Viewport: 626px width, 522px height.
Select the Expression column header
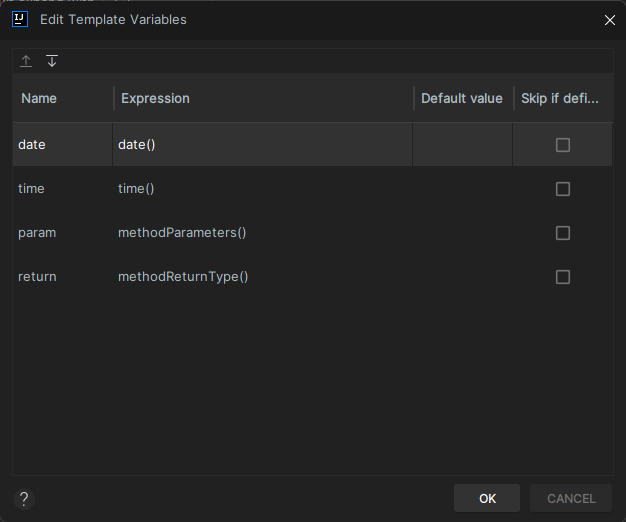pos(264,98)
